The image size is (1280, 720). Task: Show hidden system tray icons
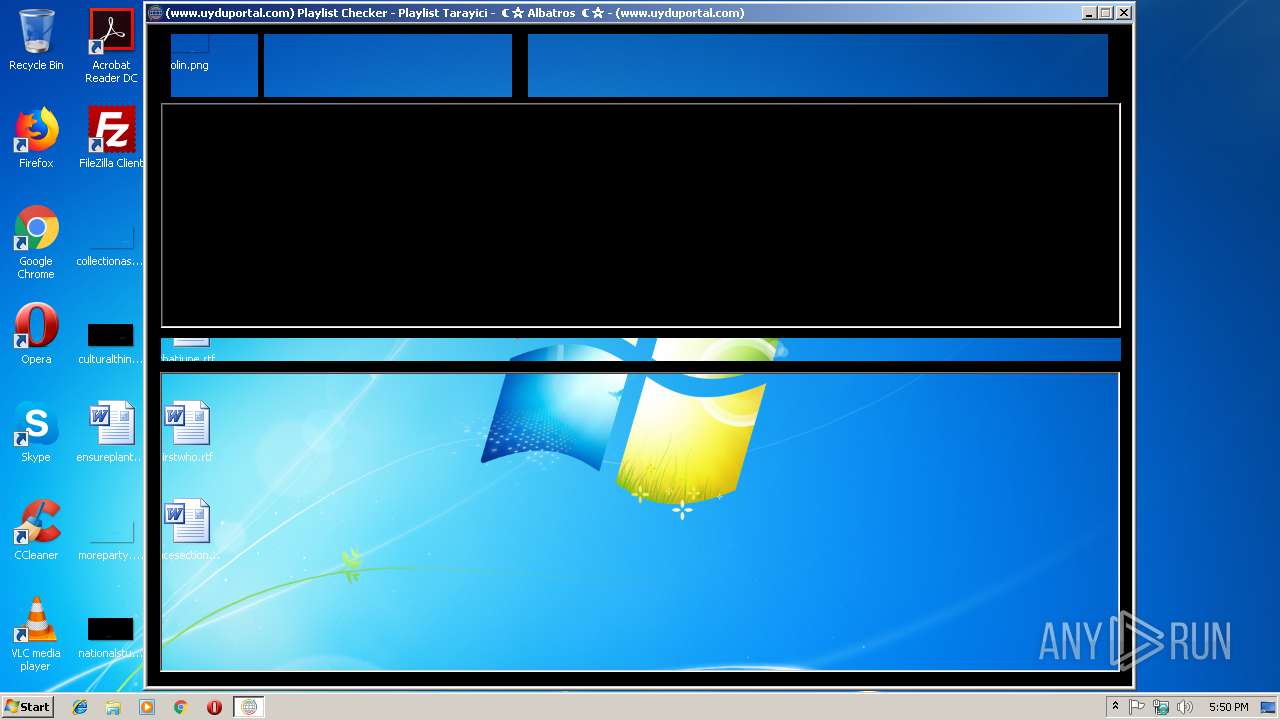[1115, 707]
